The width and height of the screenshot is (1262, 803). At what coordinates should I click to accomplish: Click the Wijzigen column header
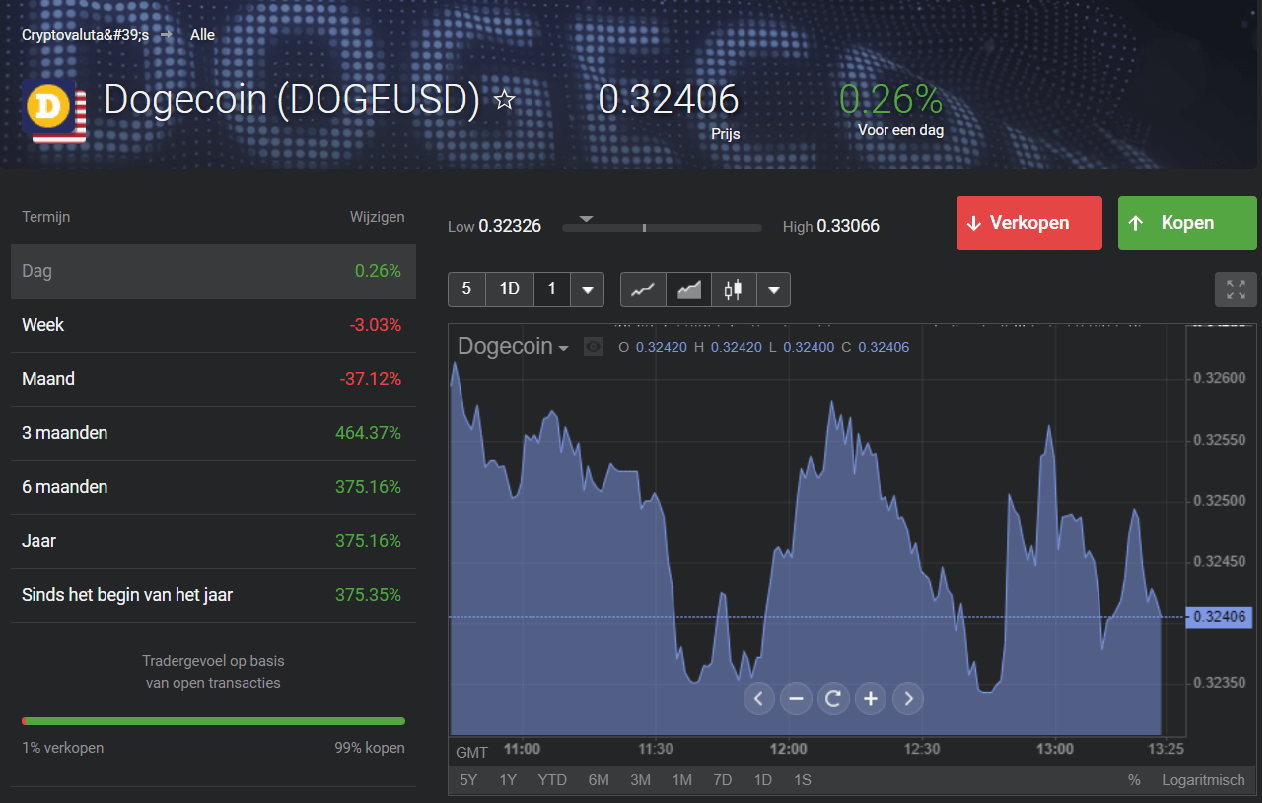coord(377,217)
